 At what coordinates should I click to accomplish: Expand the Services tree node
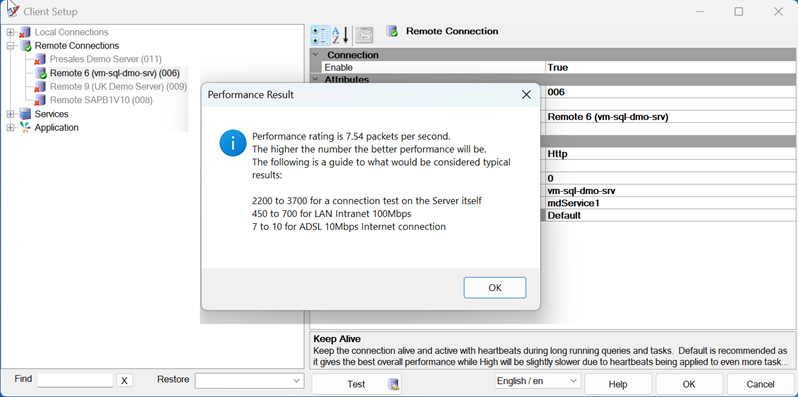pos(10,114)
